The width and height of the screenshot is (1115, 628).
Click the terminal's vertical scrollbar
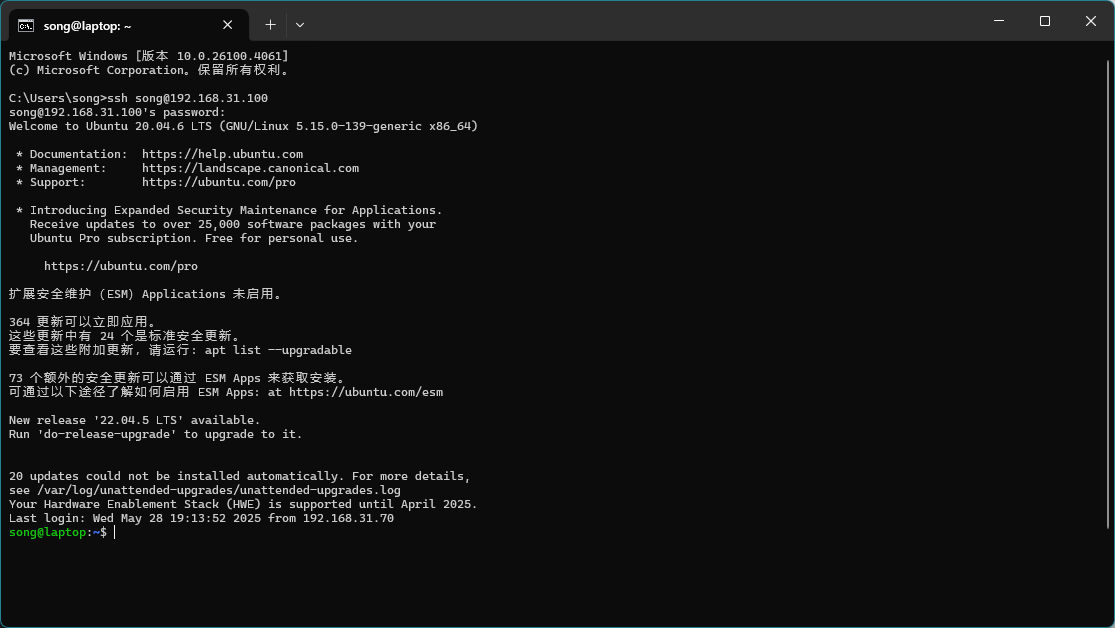(x=1109, y=300)
